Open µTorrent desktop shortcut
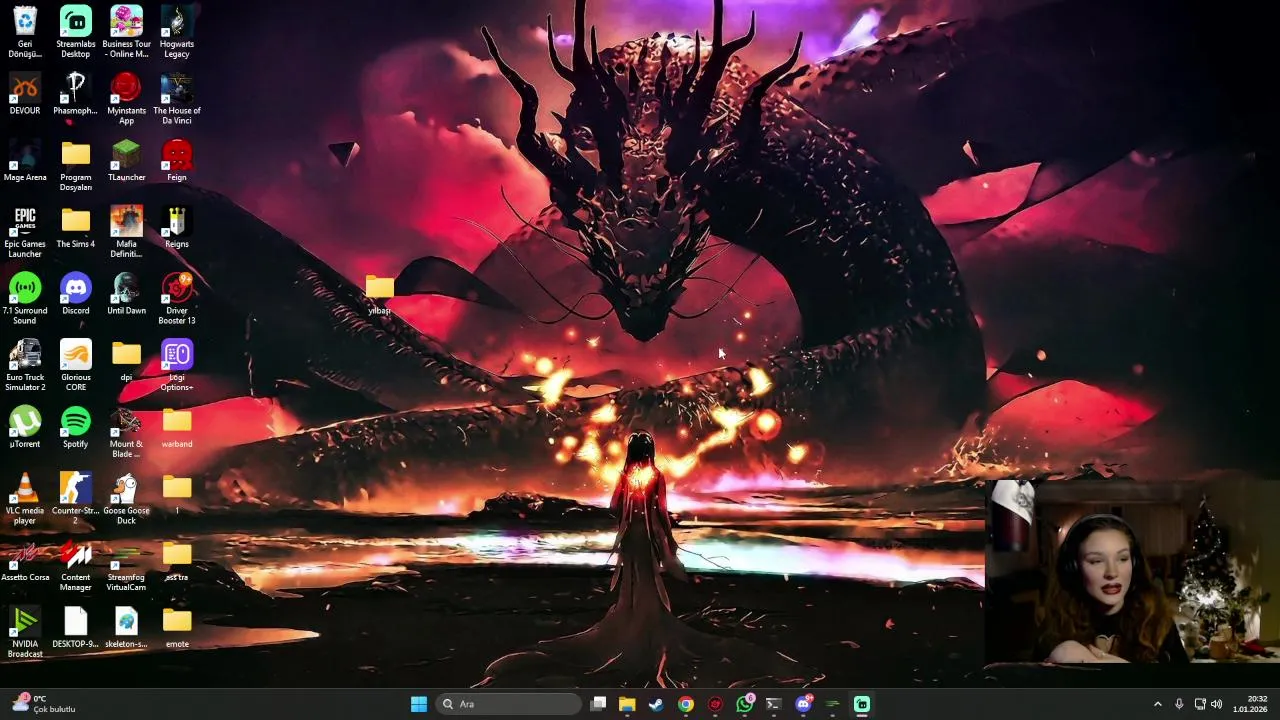 point(25,428)
